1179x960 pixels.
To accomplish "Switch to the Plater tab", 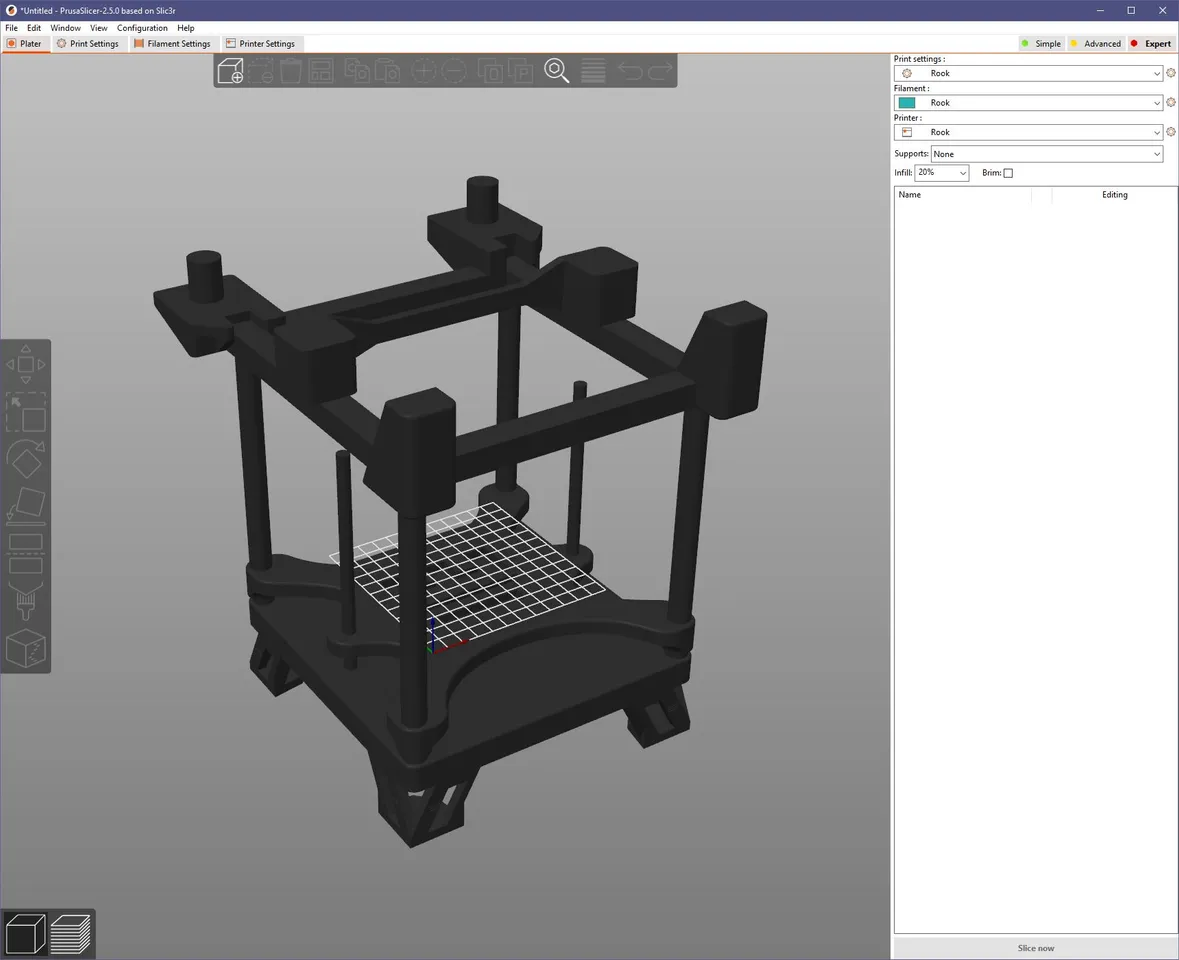I will tap(25, 44).
